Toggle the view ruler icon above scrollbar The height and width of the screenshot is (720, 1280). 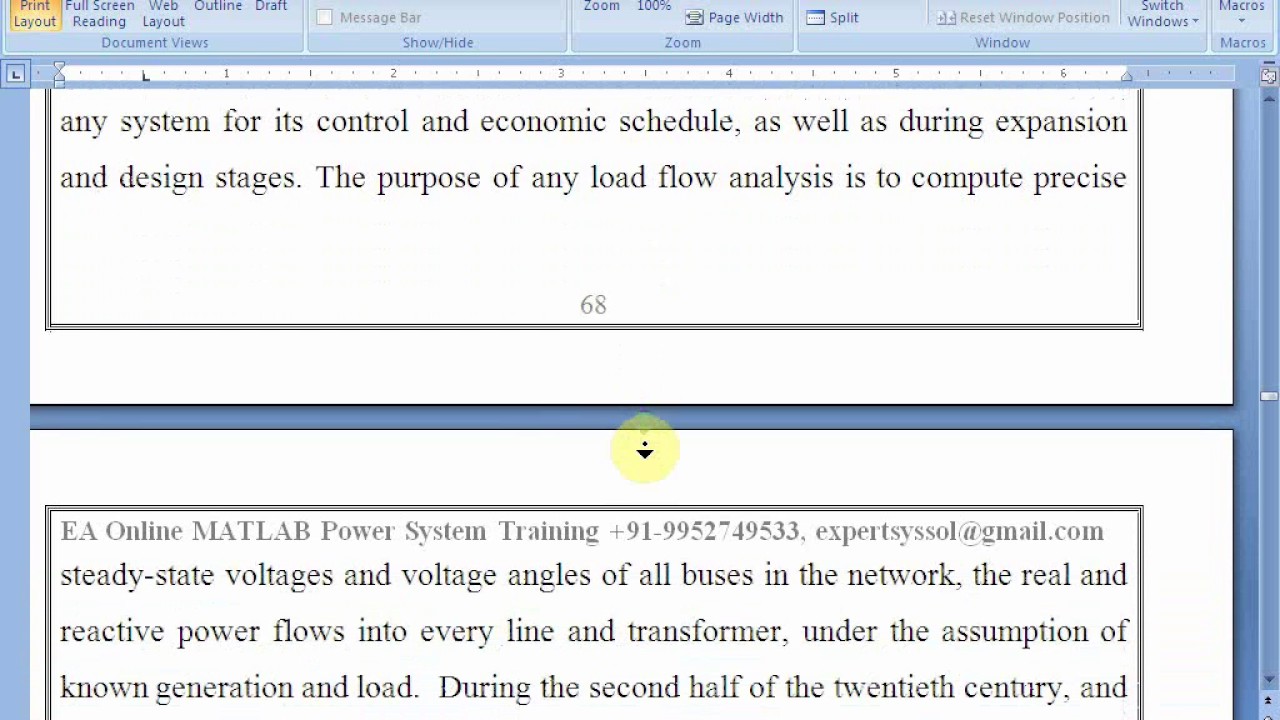1269,75
